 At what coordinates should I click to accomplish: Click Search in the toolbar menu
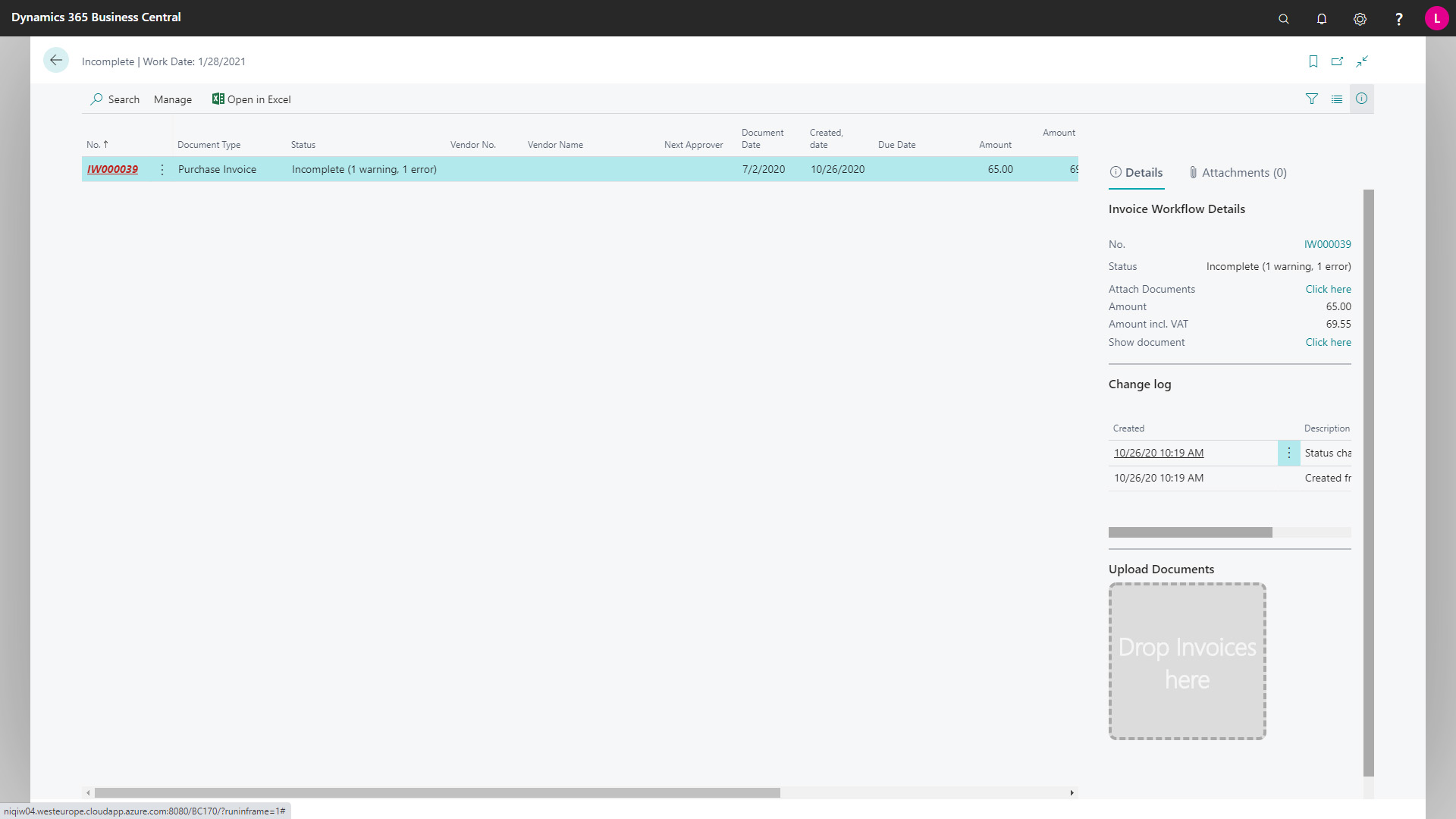115,99
